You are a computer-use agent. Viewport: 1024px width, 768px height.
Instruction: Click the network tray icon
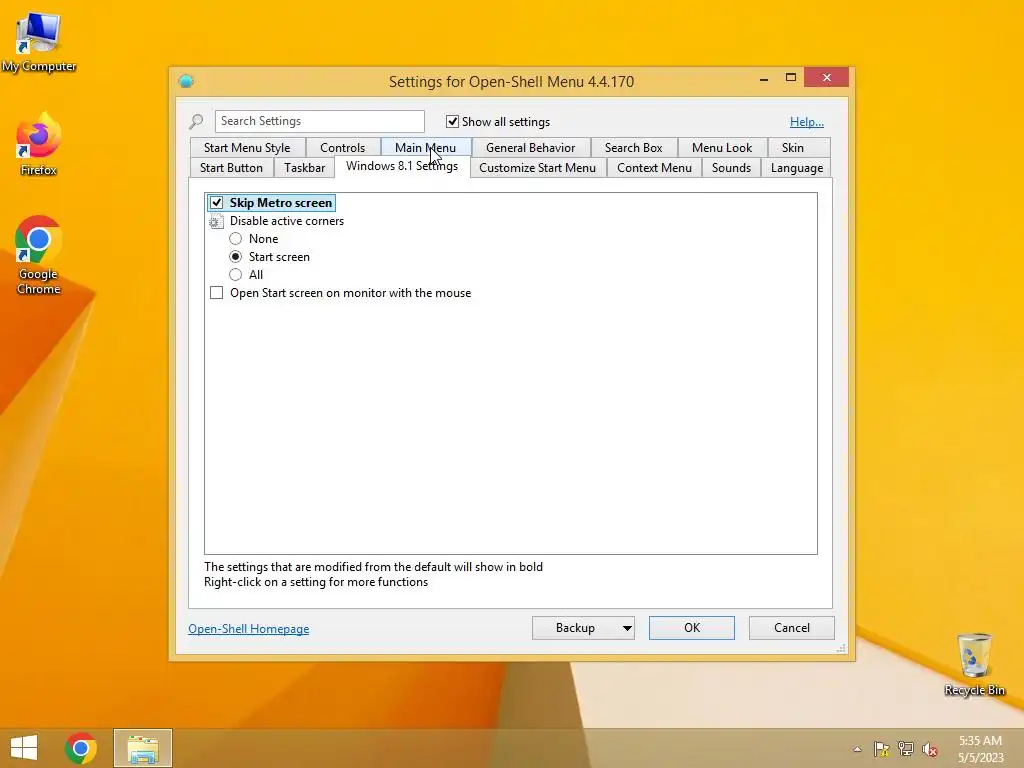pyautogui.click(x=906, y=749)
